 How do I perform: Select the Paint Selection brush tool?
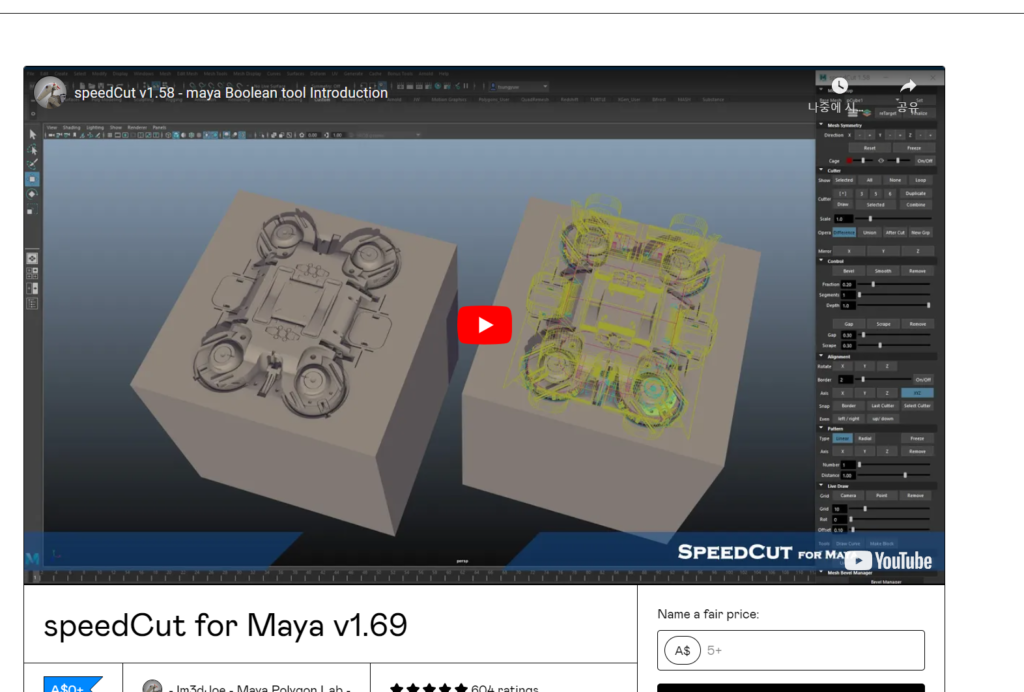[x=32, y=164]
